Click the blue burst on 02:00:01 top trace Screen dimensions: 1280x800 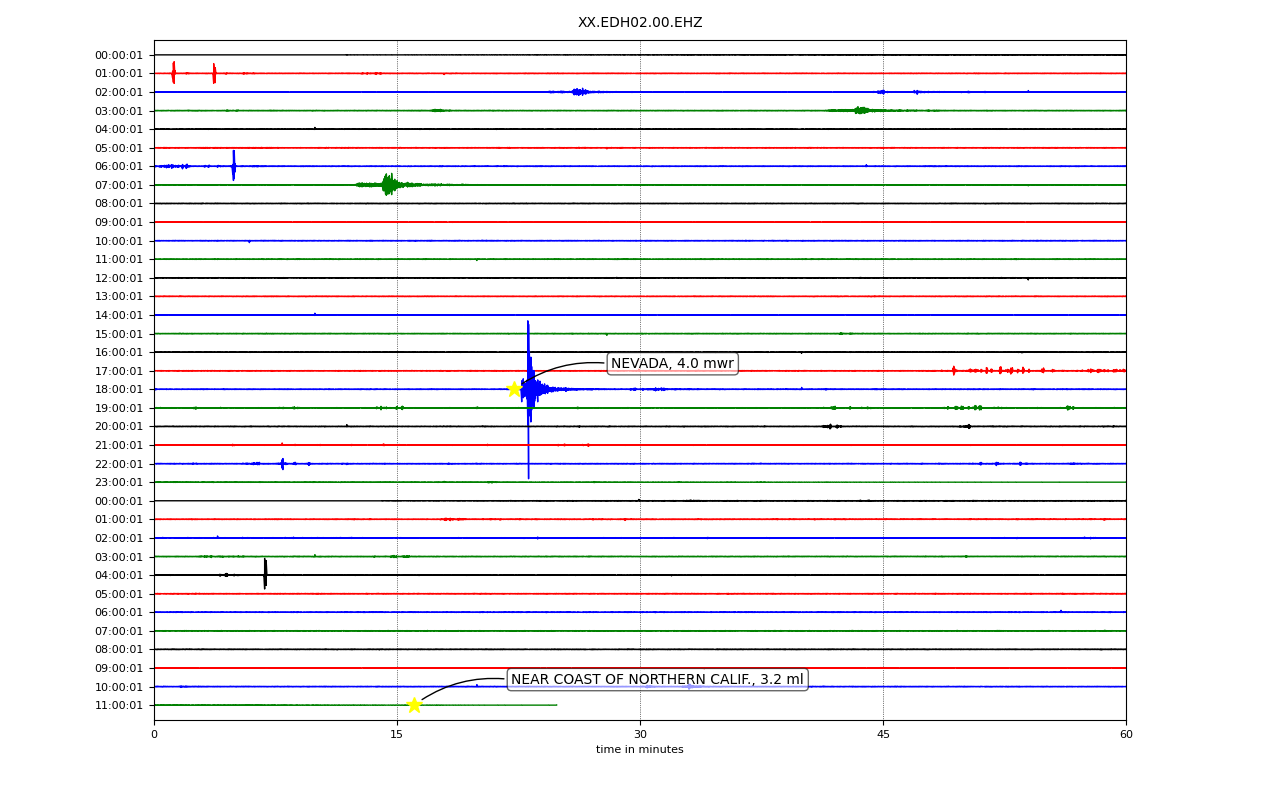580,92
